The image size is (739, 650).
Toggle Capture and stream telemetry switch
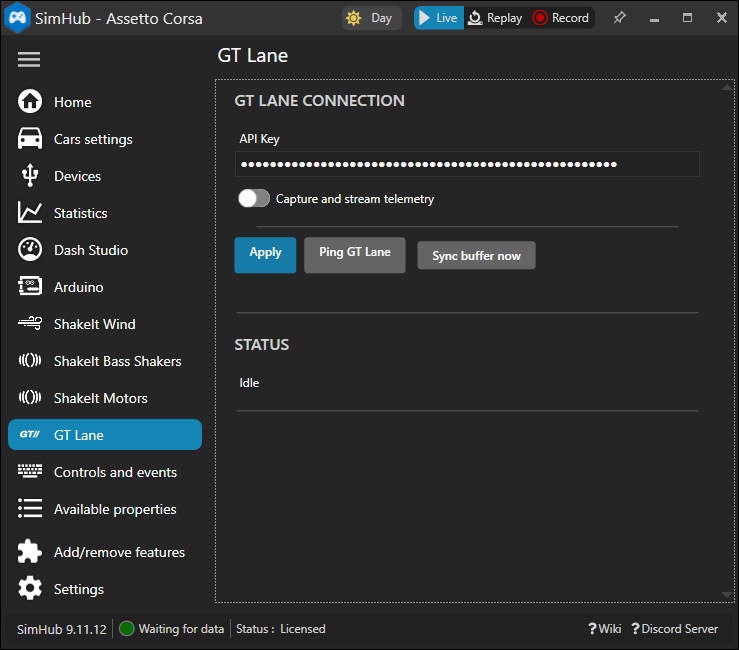tap(254, 198)
